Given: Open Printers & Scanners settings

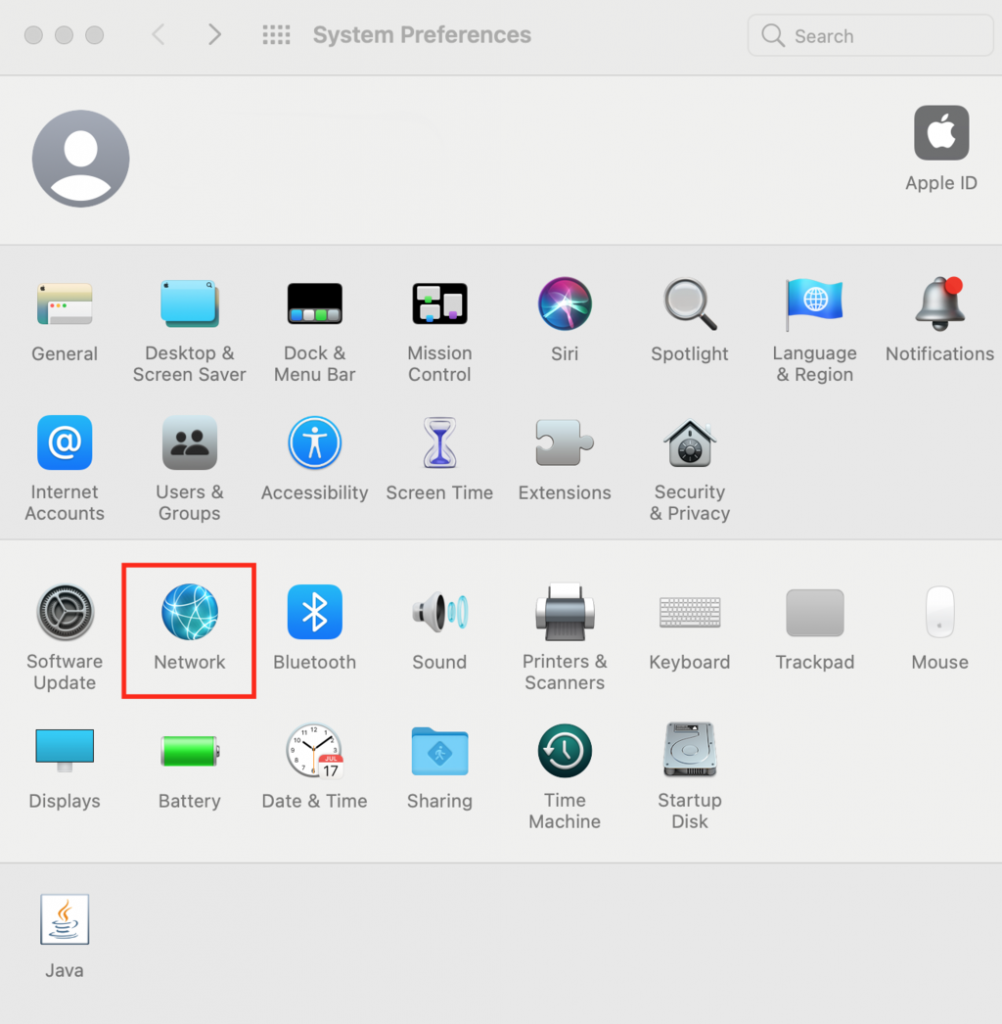Looking at the screenshot, I should pos(564,611).
